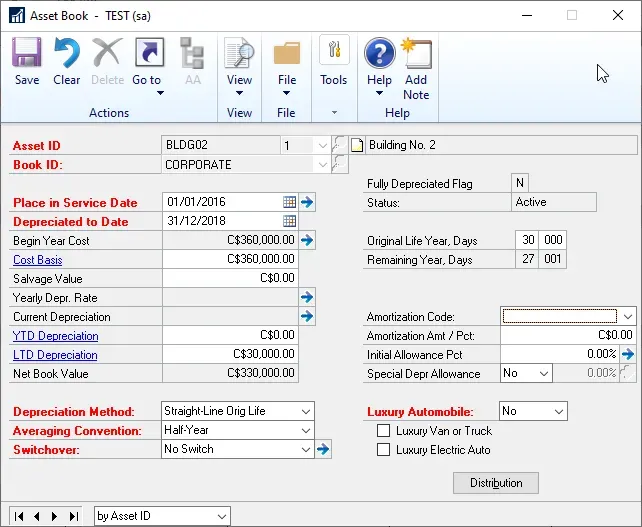Open the Go to shortcut icon

point(149,52)
